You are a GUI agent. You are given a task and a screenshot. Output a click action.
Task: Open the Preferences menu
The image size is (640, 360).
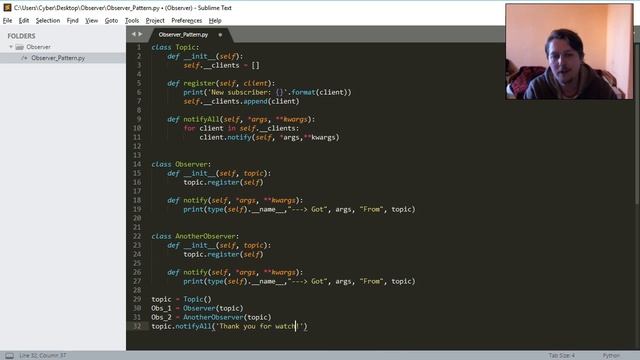[187, 20]
